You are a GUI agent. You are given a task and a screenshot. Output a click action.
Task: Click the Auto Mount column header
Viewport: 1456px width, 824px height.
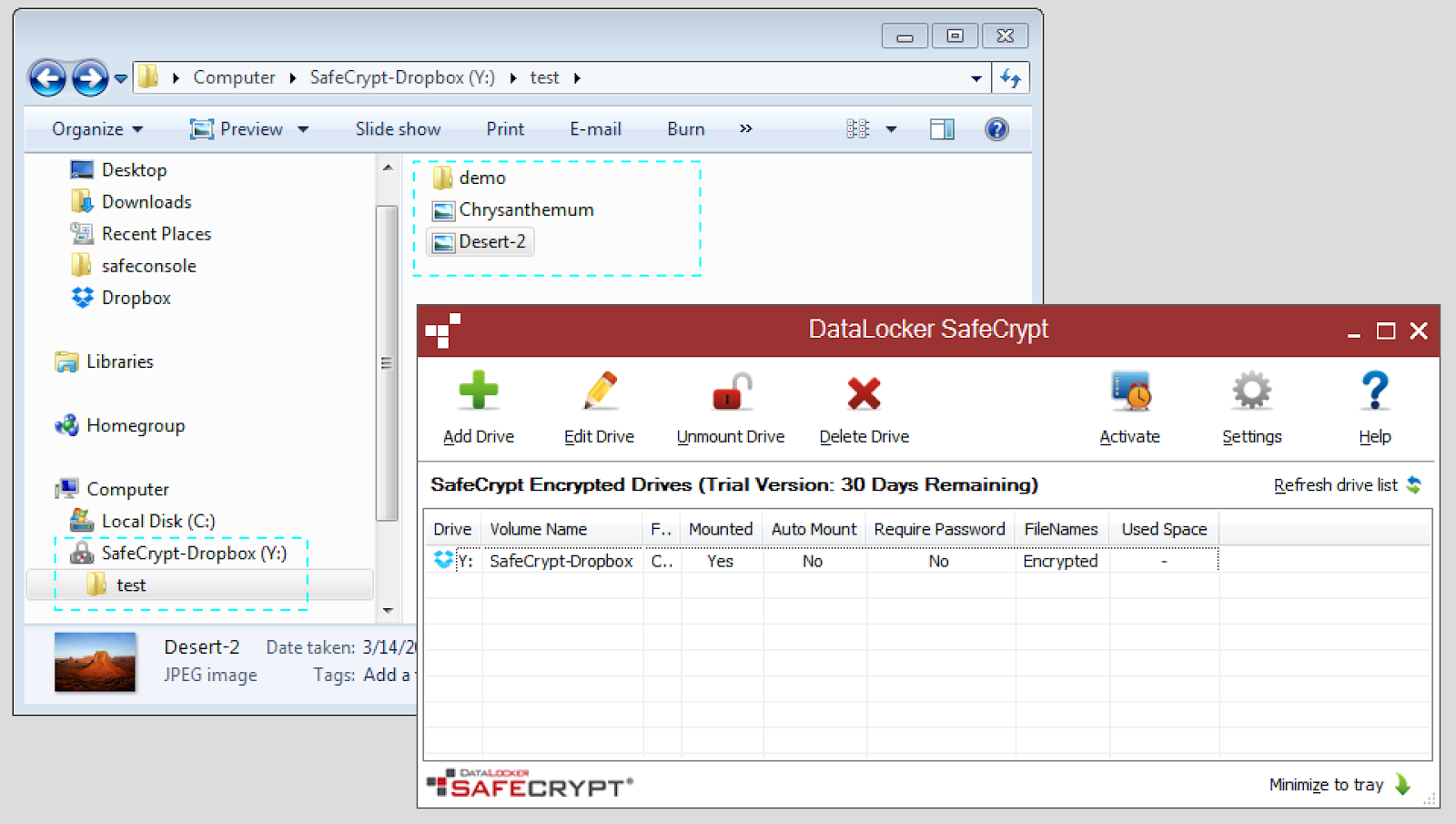click(814, 529)
